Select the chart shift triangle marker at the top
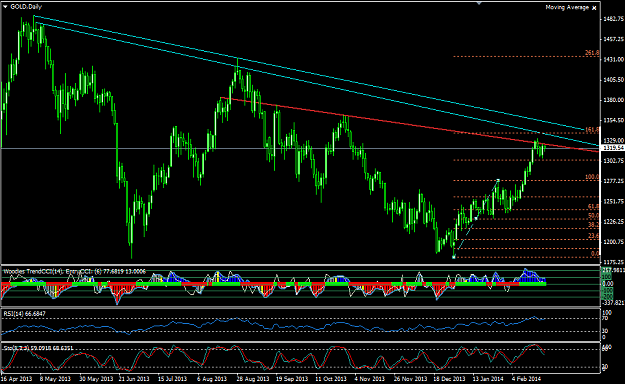 click(x=479, y=3)
